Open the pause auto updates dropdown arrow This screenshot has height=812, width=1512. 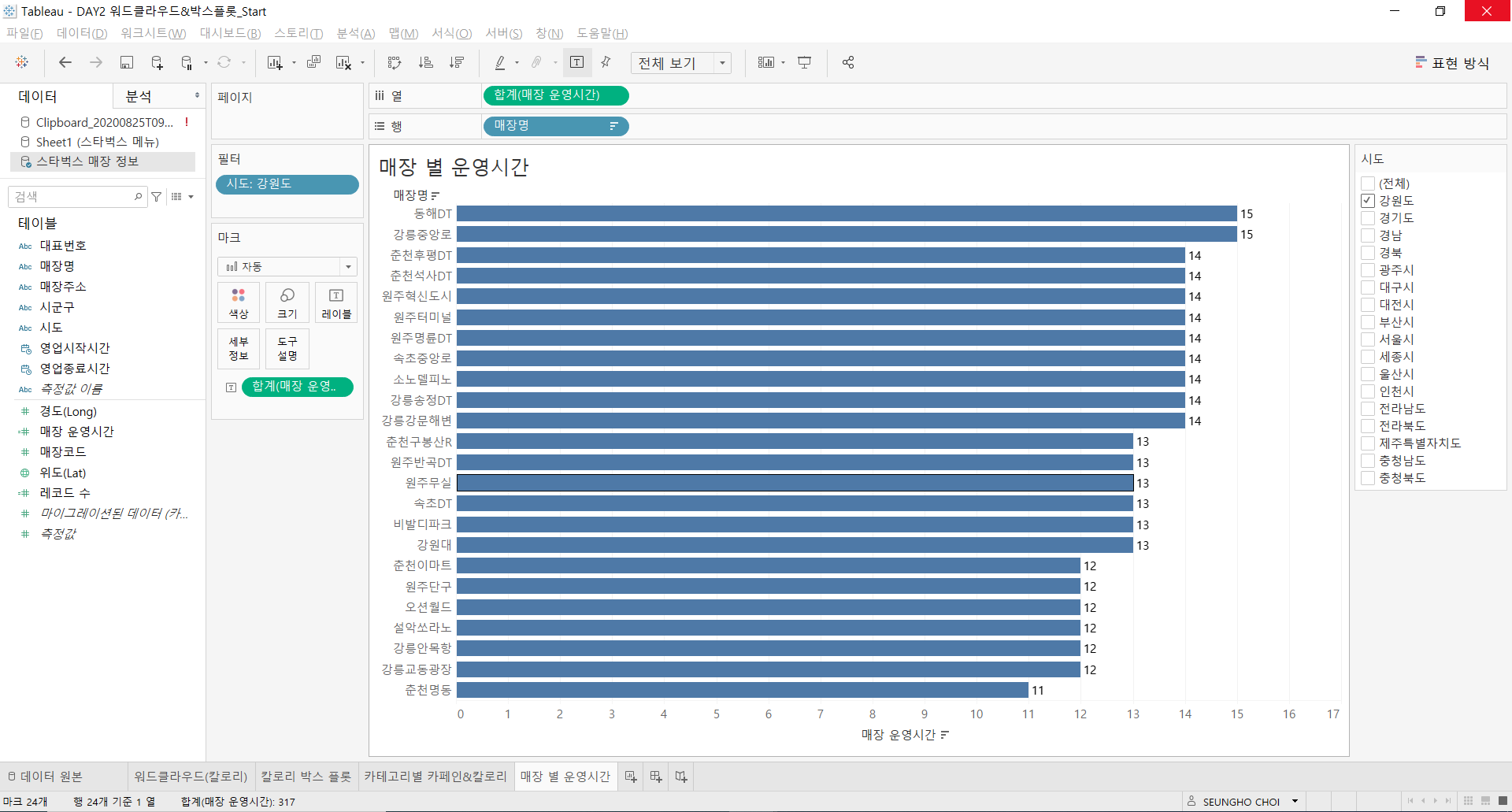(x=206, y=62)
